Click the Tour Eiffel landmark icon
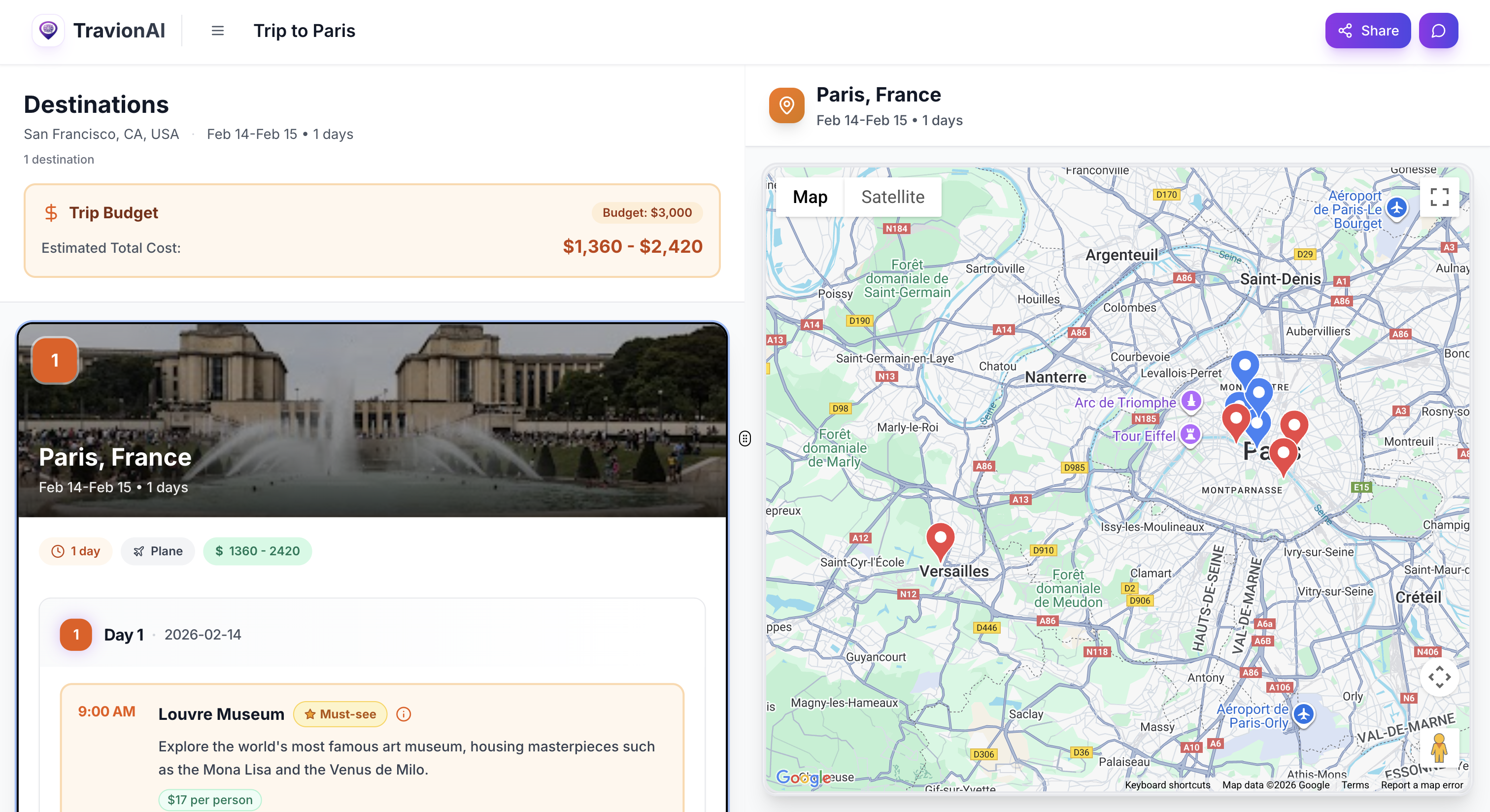This screenshot has width=1490, height=812. (1190, 435)
